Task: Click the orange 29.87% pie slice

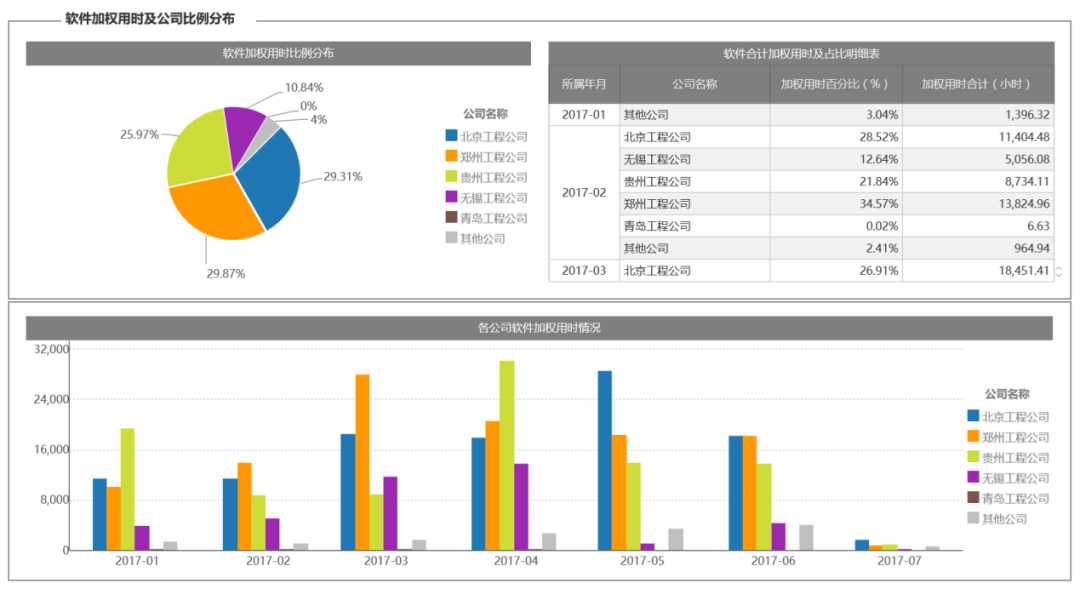Action: pos(214,210)
